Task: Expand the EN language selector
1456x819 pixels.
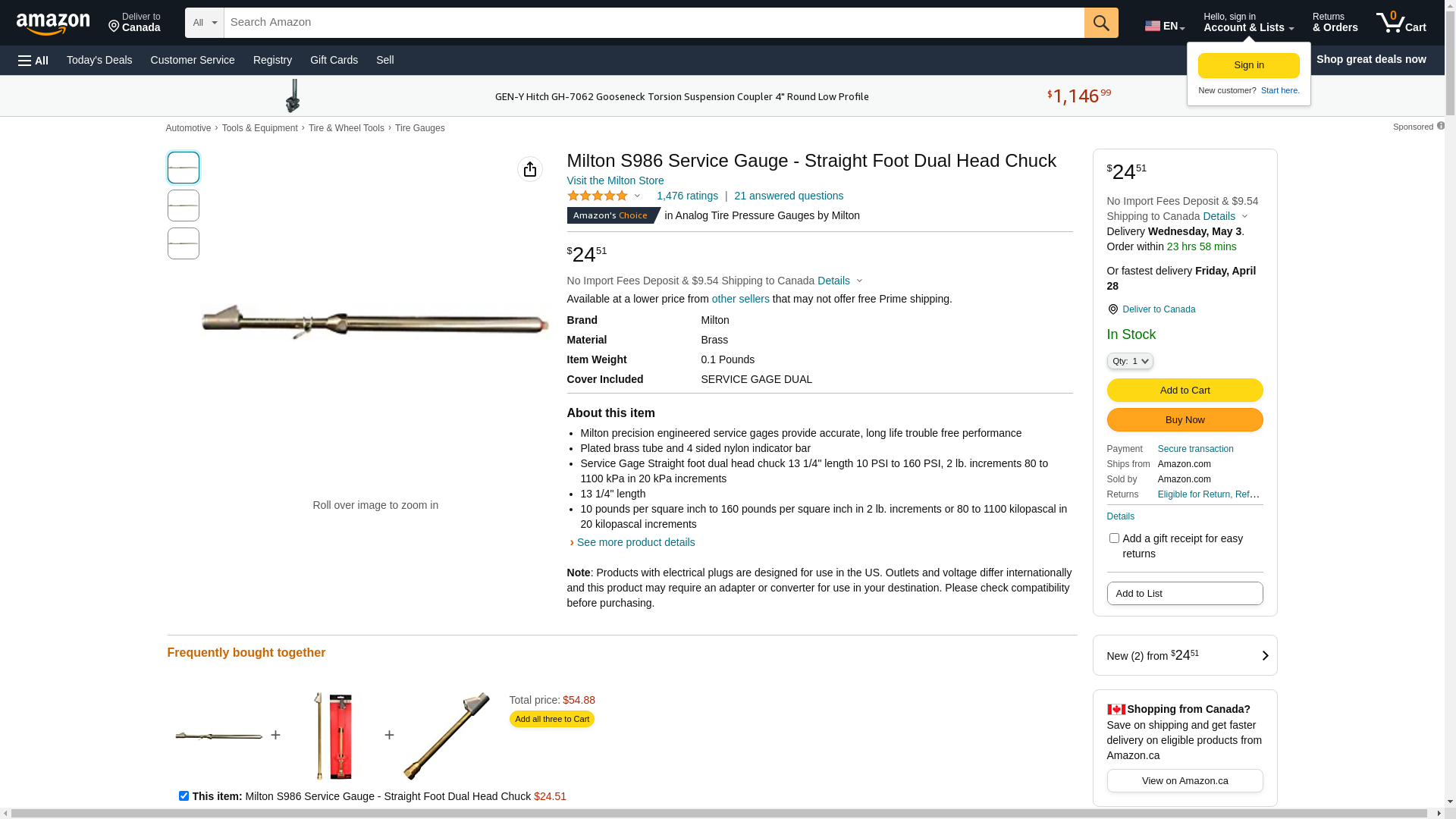Action: (1164, 26)
